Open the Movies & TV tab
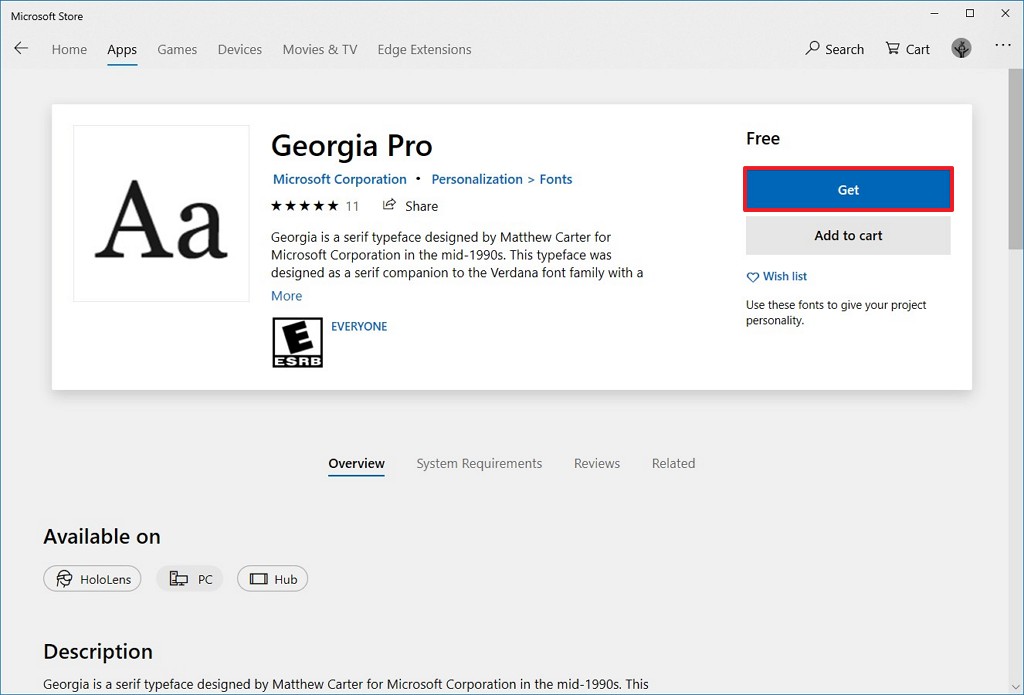 [320, 50]
